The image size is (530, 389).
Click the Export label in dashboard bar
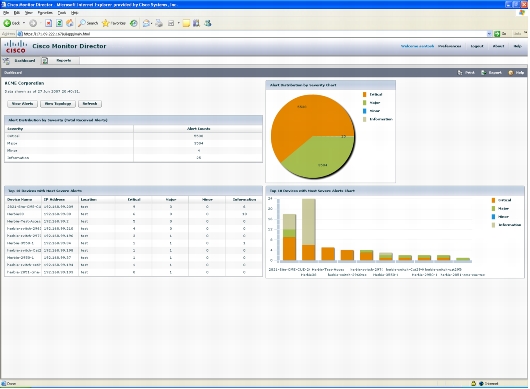495,73
